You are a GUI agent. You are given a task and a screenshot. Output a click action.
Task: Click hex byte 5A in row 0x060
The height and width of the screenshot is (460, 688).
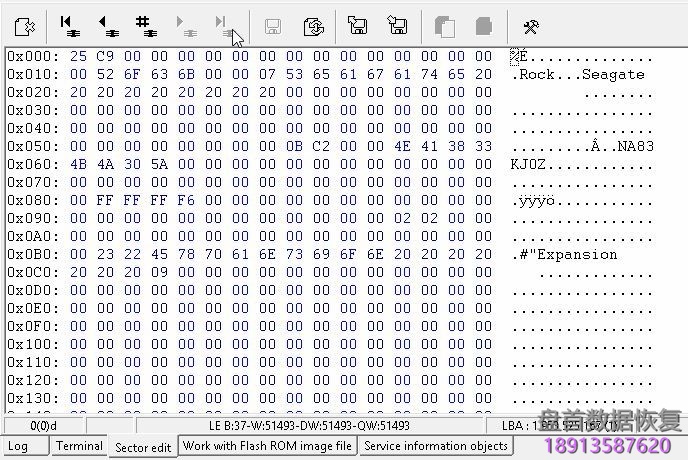pyautogui.click(x=159, y=164)
